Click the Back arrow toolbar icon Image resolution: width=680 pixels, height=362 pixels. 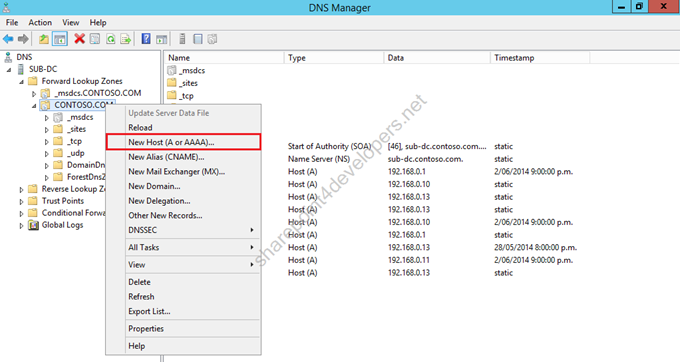point(8,39)
